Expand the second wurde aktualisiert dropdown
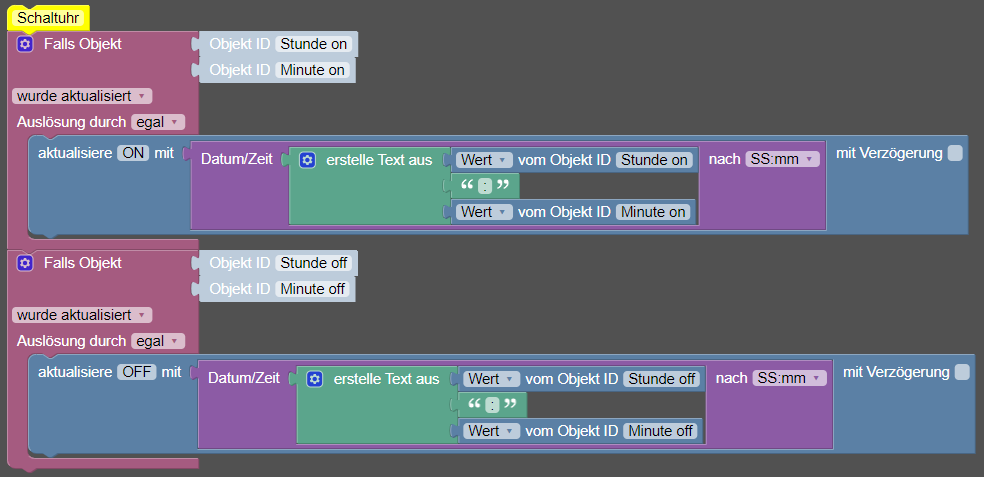Screen dimensions: 984x477 coord(82,315)
